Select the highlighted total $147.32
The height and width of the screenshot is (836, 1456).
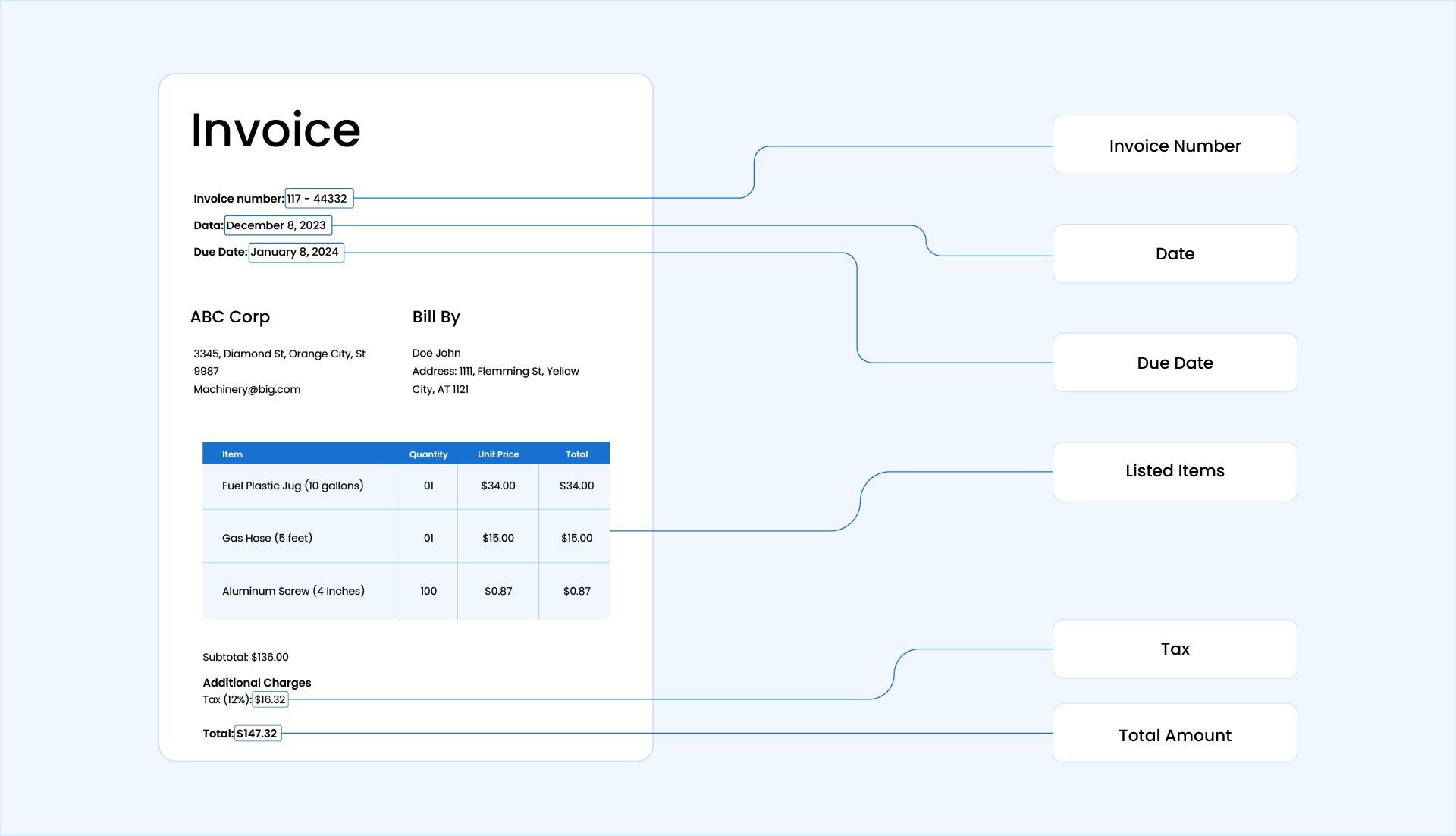point(257,733)
